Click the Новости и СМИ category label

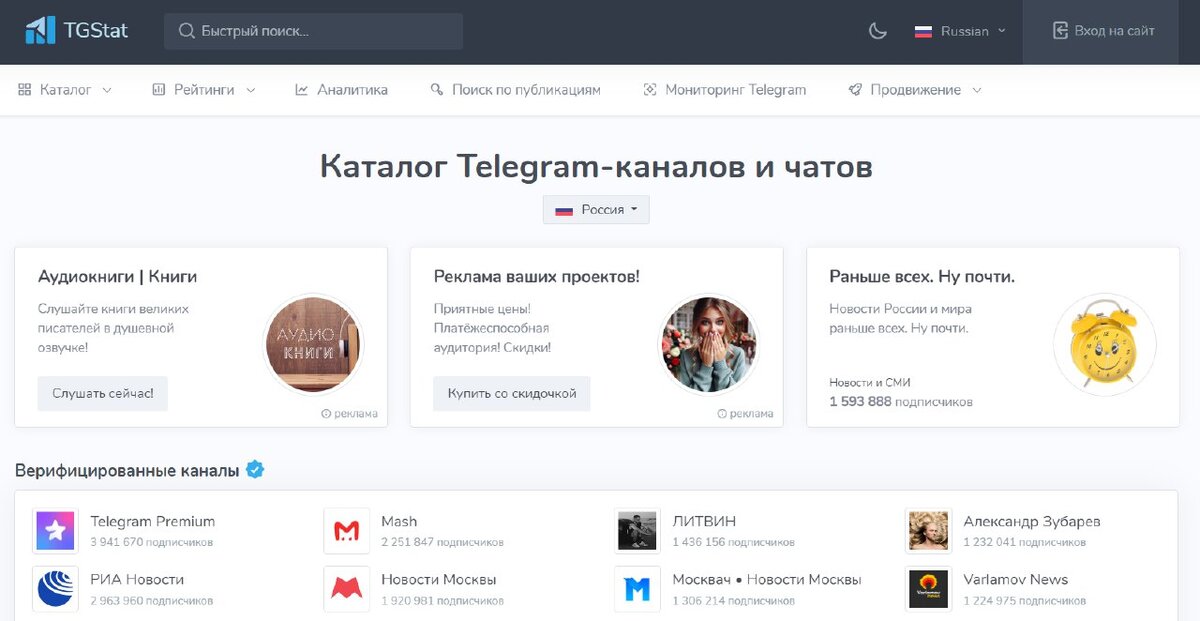[x=870, y=382]
